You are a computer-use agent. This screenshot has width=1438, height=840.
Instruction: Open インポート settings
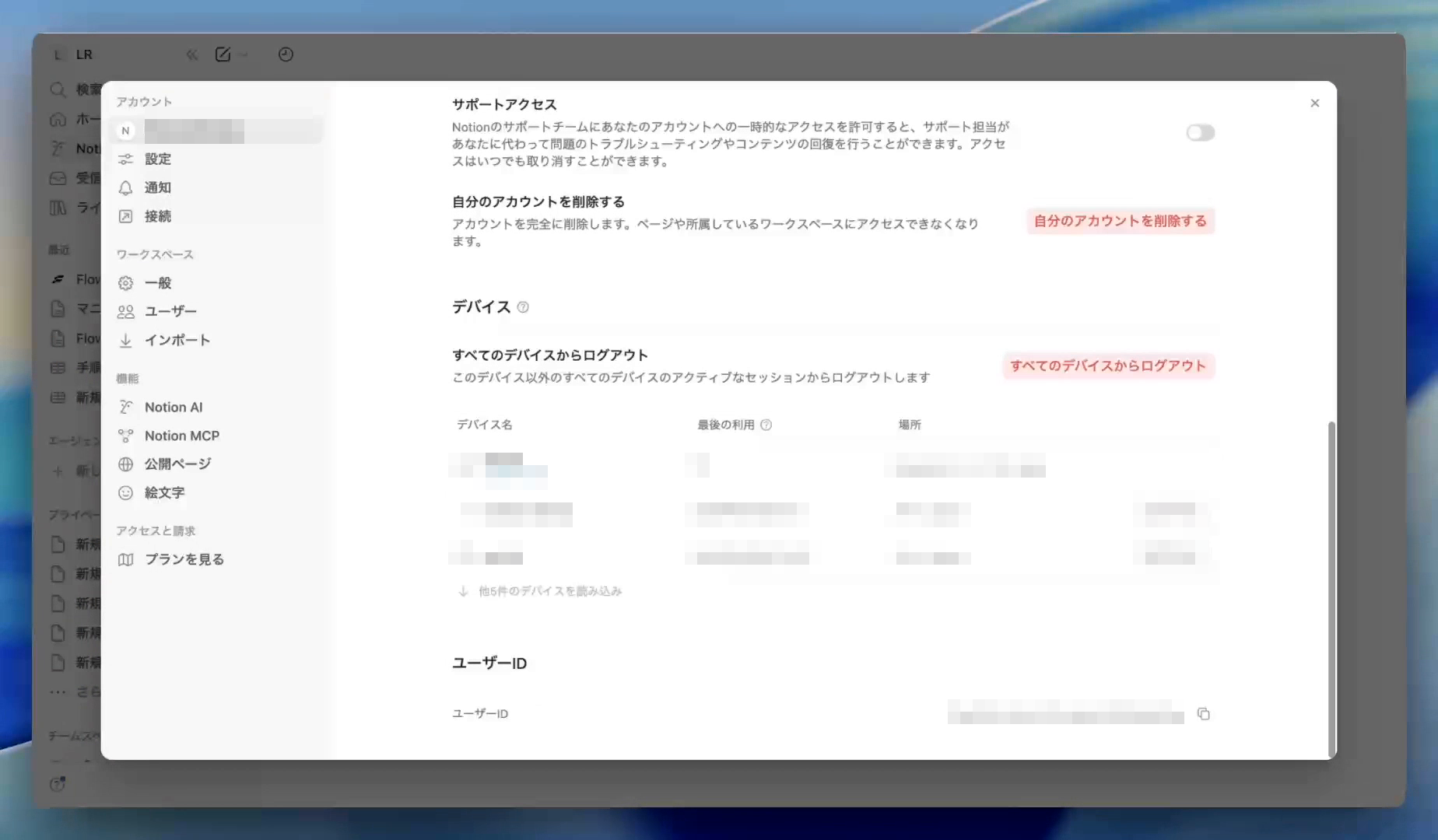click(216, 340)
